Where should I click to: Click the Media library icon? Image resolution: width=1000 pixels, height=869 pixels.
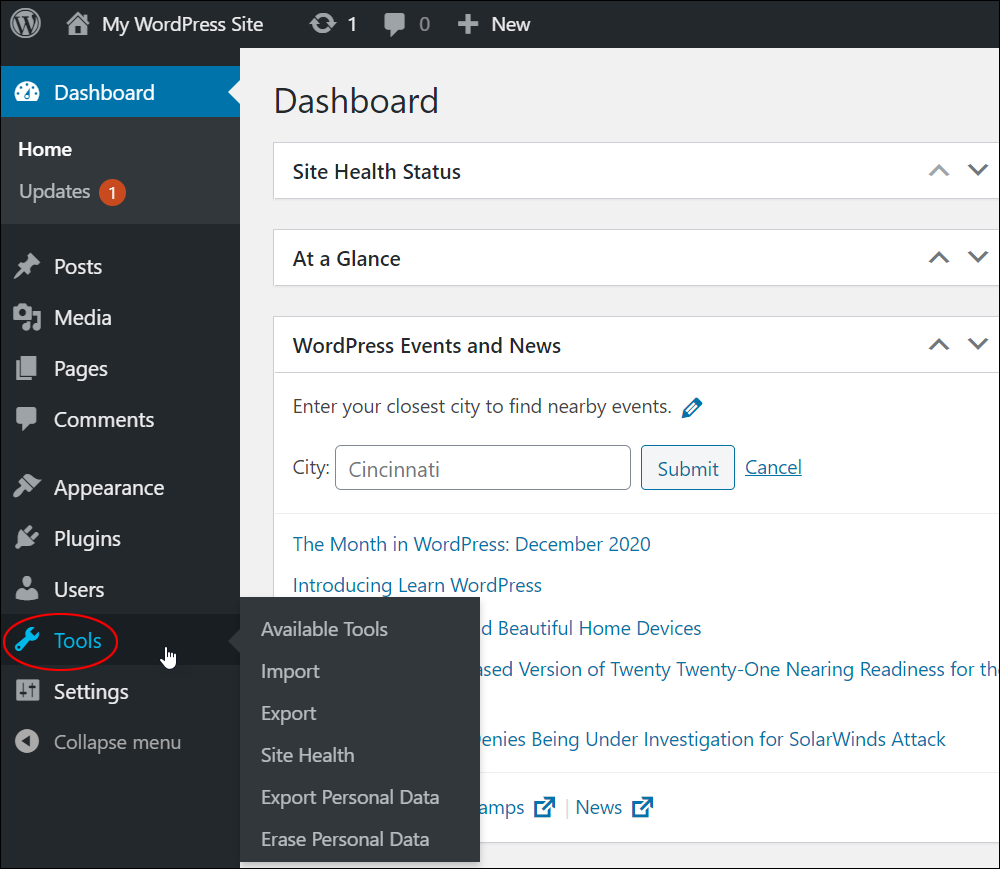27,318
